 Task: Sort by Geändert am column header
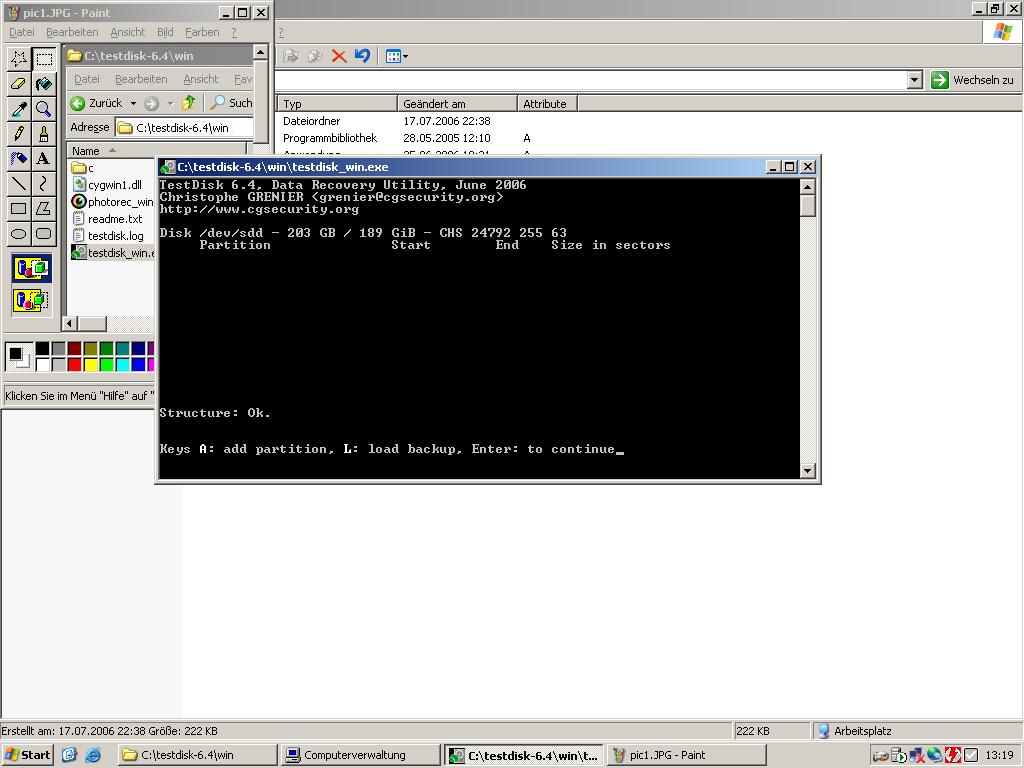coord(457,104)
